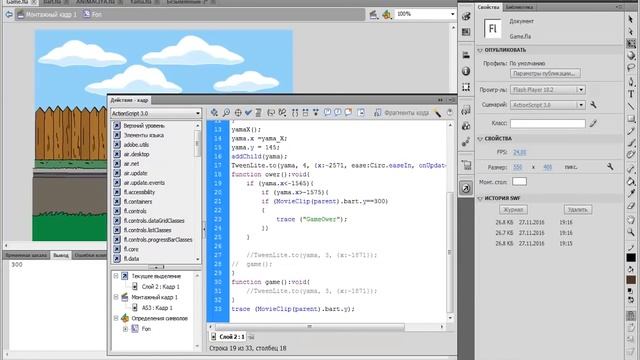Switch to the Временная шкала tab
This screenshot has width=640, height=360.
click(x=27, y=255)
